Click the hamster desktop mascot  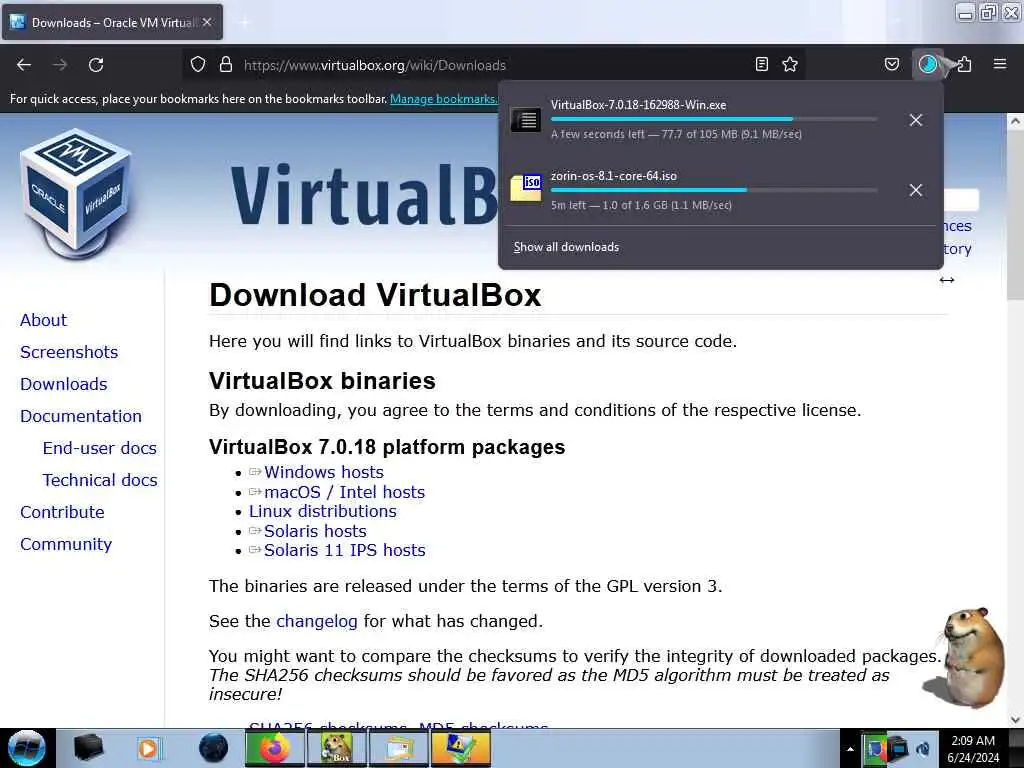click(x=967, y=656)
